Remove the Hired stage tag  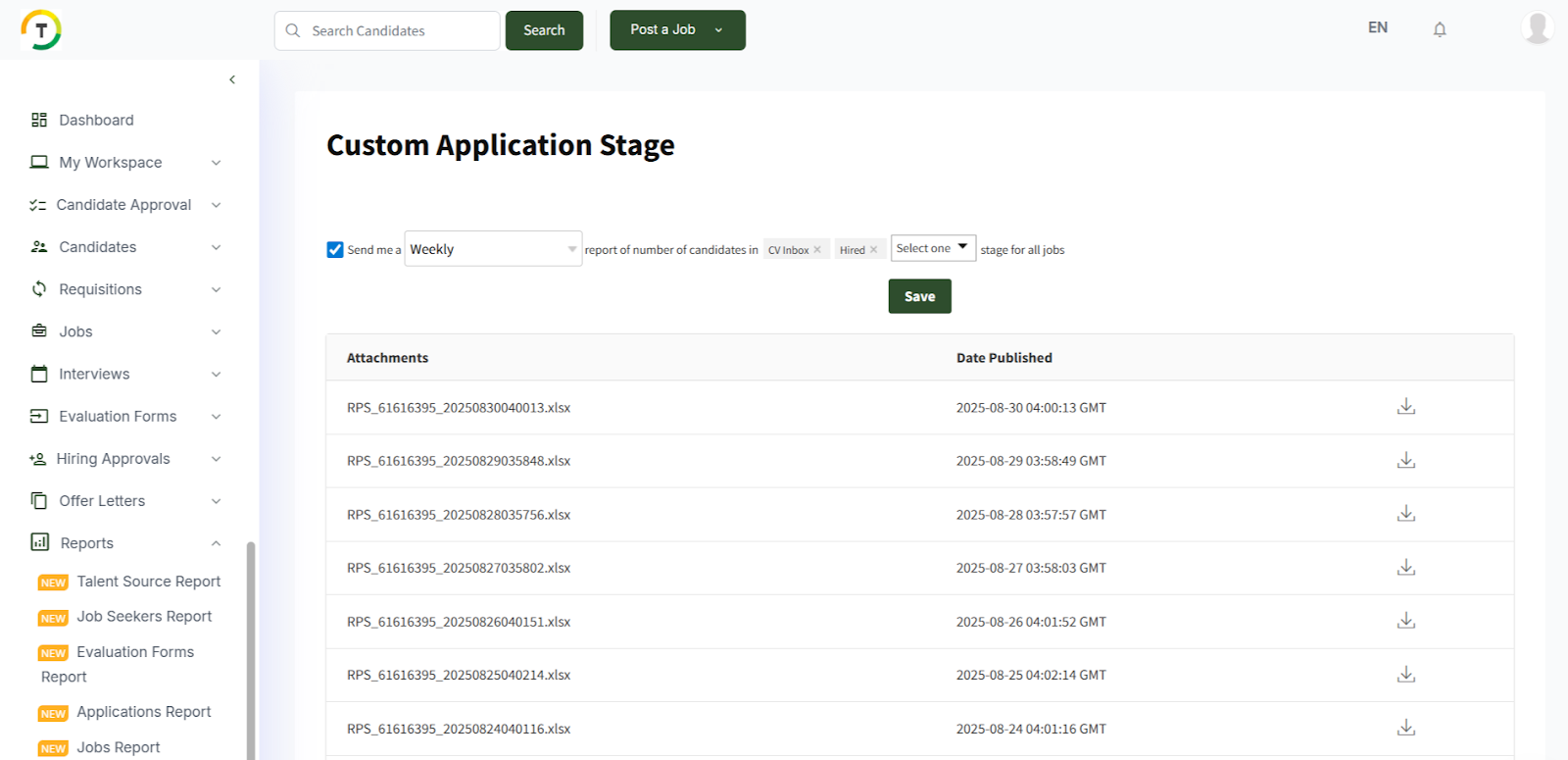[874, 250]
